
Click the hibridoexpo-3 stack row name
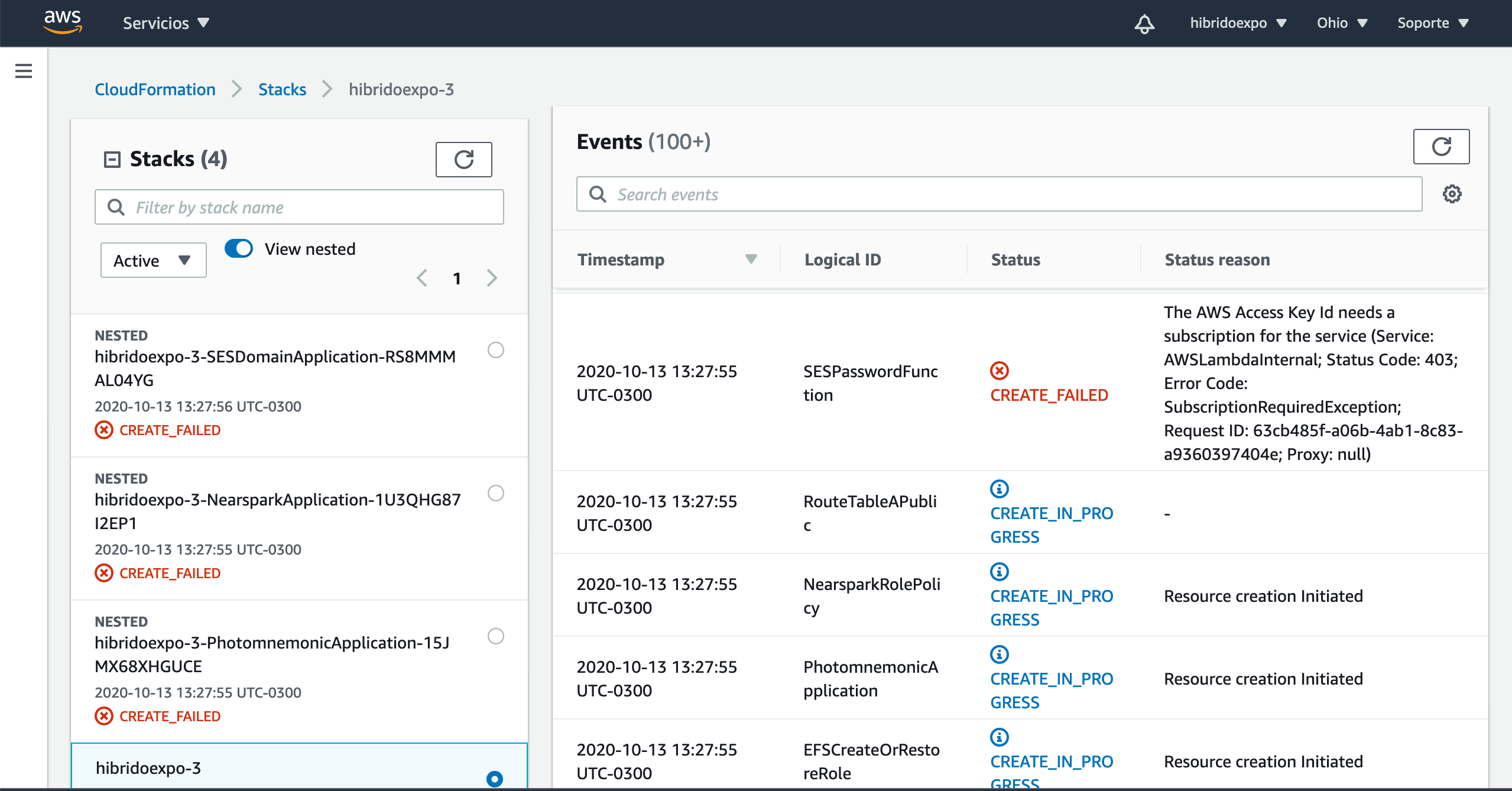point(148,768)
